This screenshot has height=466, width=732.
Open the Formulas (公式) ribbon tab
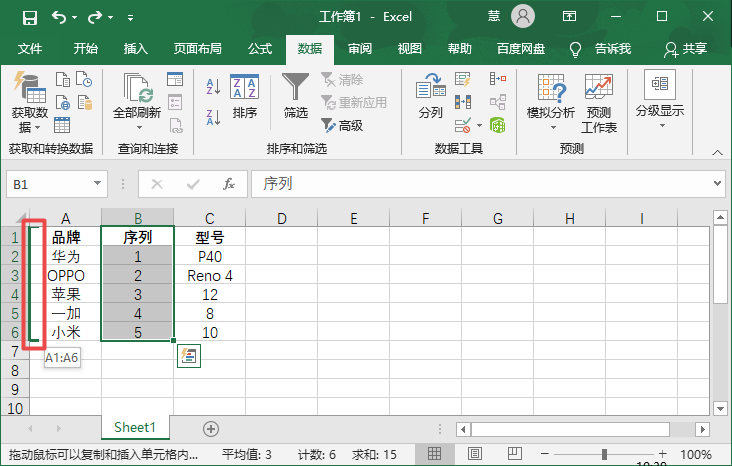(260, 49)
